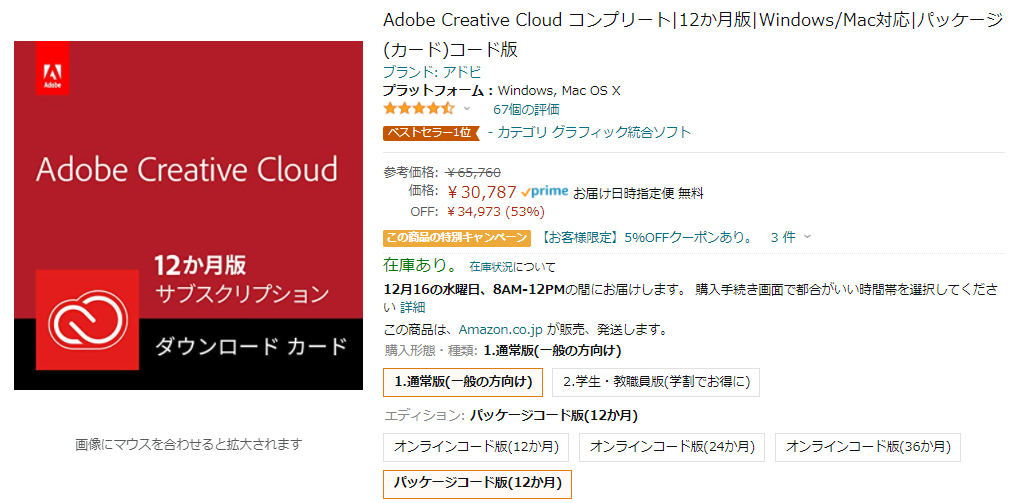Open the 67個の評価 reviews link
1016x503 pixels.
[x=526, y=109]
